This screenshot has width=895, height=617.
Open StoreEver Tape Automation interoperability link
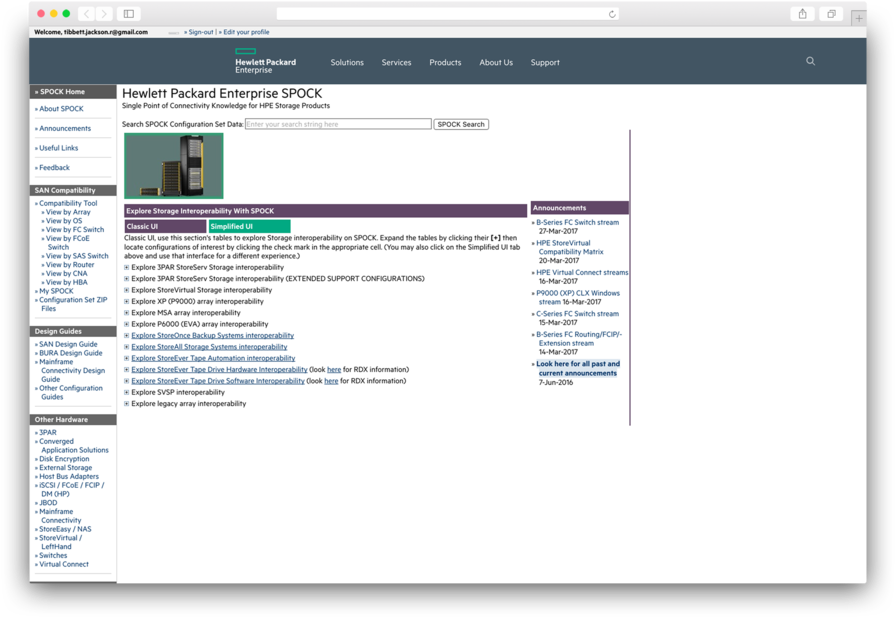point(213,358)
